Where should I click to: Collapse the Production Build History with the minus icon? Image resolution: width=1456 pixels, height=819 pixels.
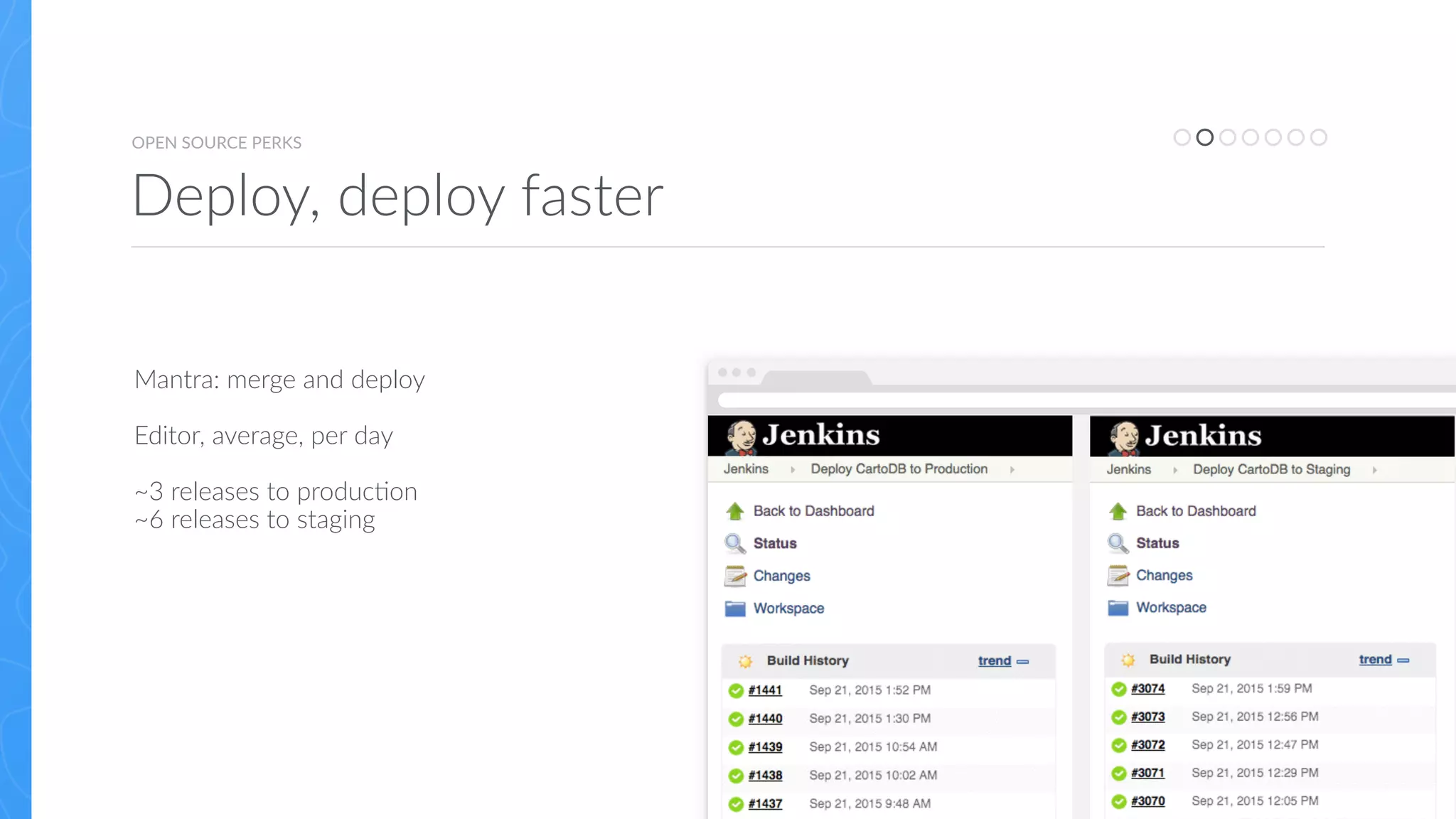1023,661
